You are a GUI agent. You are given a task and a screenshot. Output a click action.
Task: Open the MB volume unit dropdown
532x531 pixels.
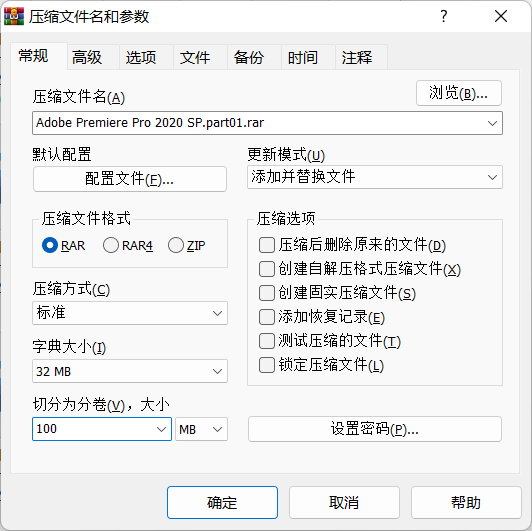(x=201, y=429)
